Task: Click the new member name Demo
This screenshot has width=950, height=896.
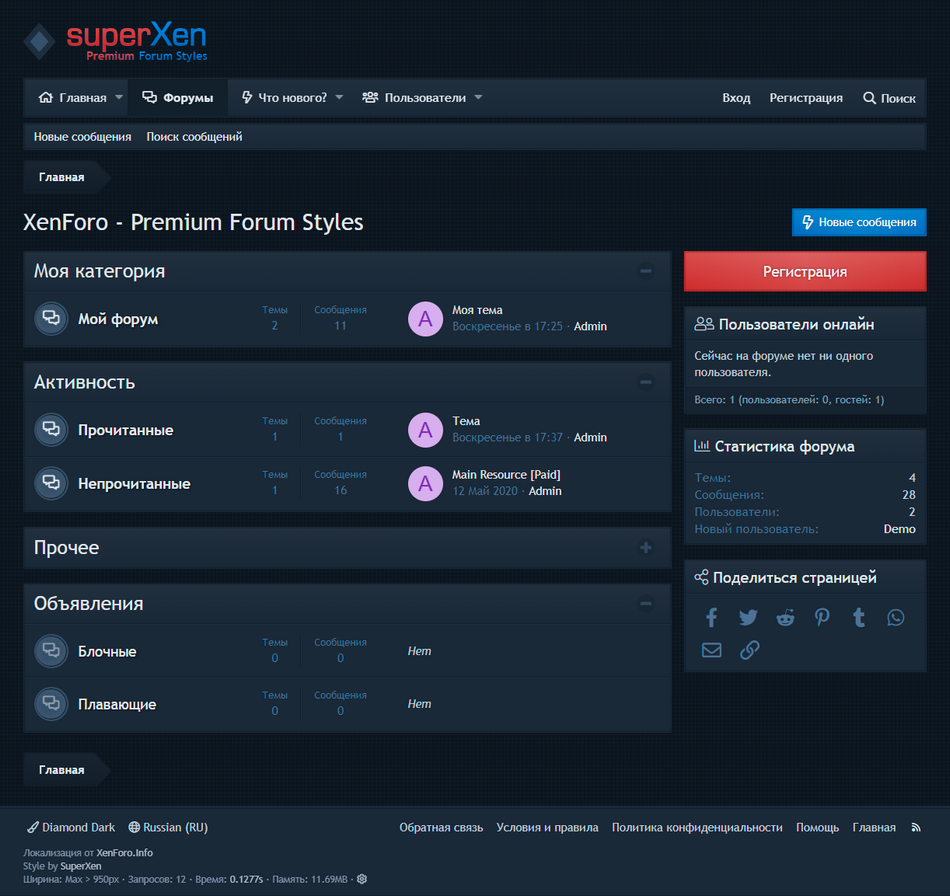Action: tap(900, 529)
